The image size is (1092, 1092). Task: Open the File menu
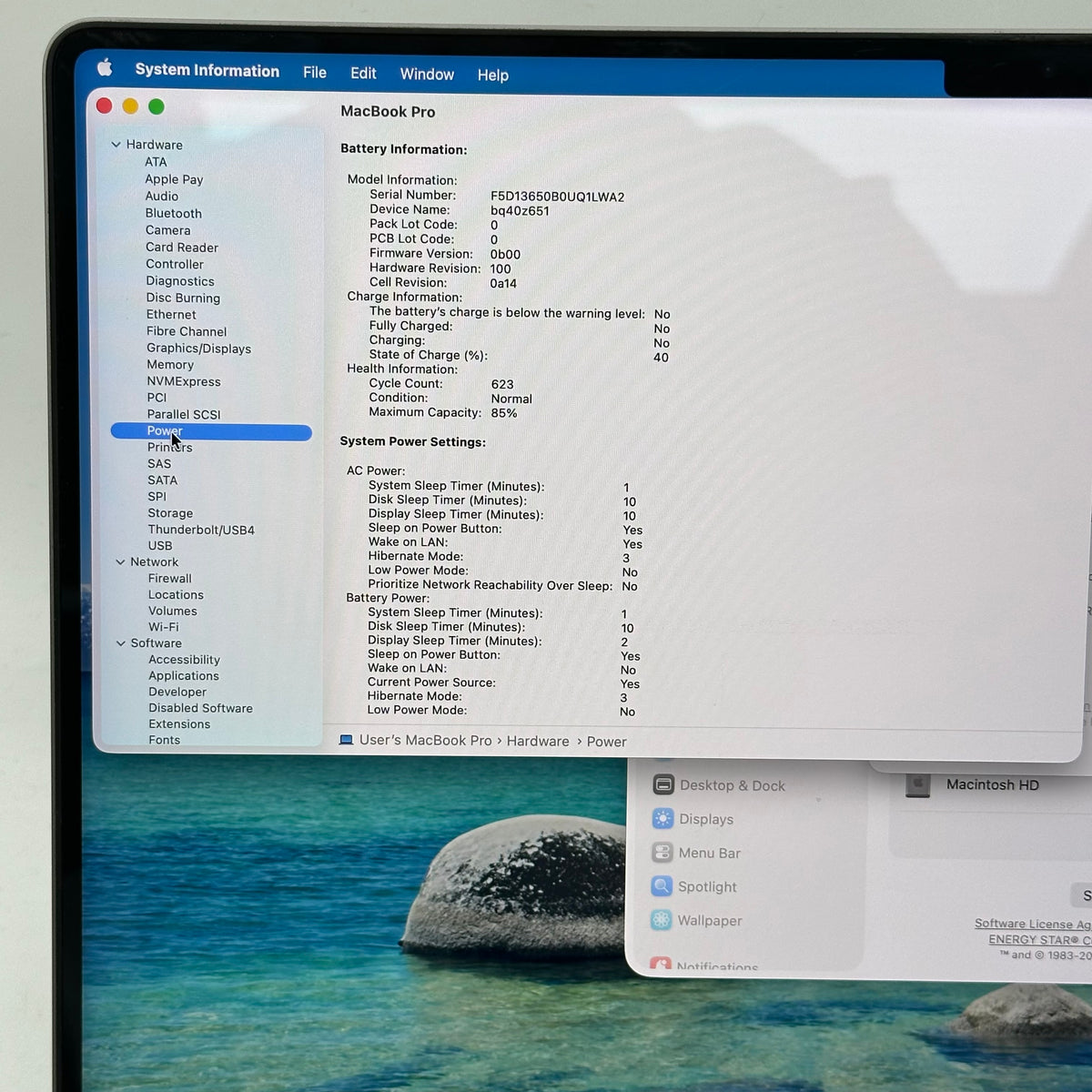(315, 73)
